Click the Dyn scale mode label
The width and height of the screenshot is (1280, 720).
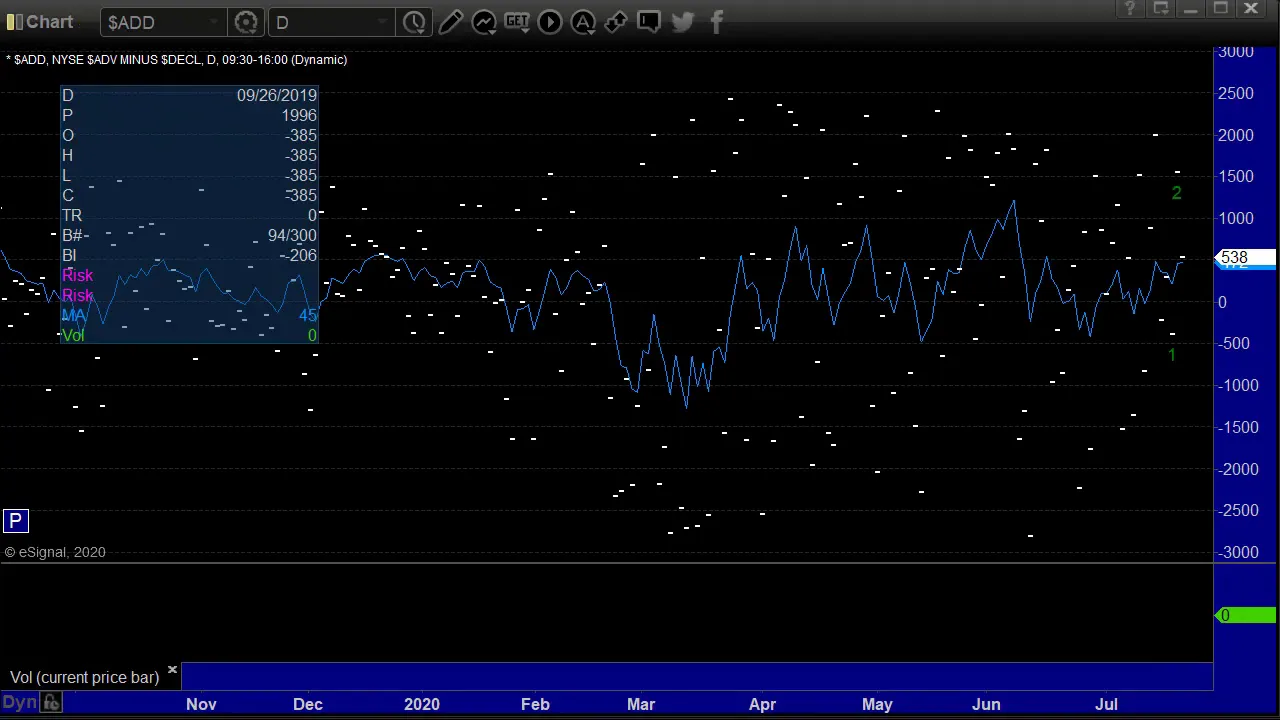20,703
